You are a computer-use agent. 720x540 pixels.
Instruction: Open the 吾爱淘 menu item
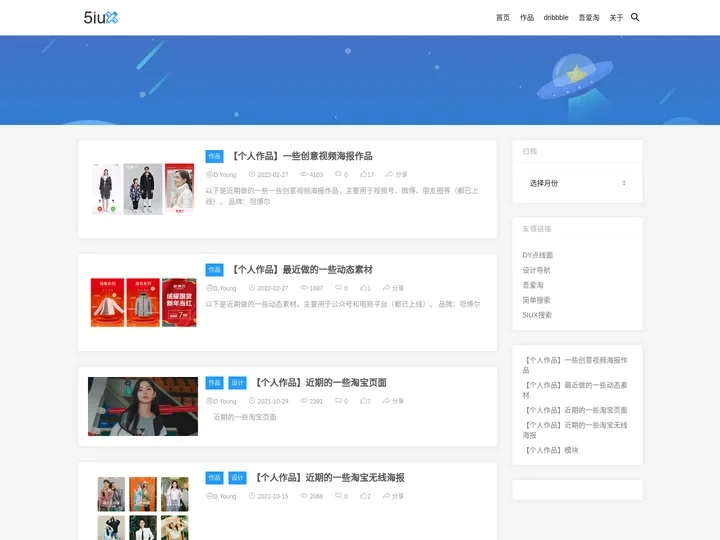pos(589,17)
